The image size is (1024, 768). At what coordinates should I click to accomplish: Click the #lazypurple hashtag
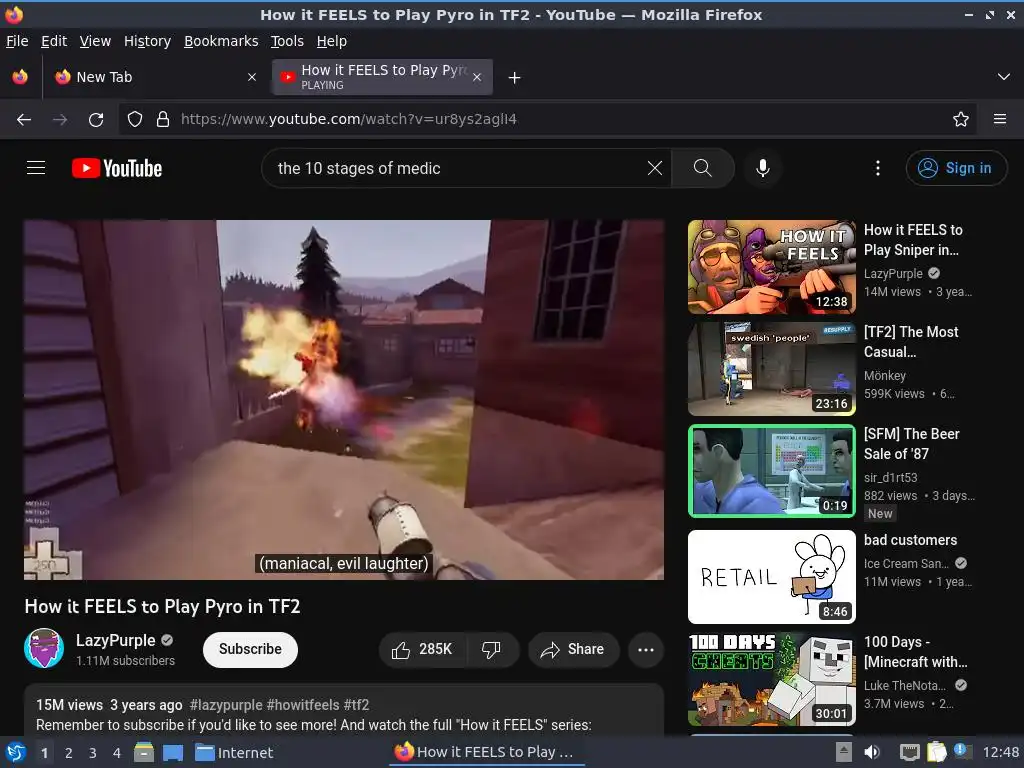coord(226,705)
